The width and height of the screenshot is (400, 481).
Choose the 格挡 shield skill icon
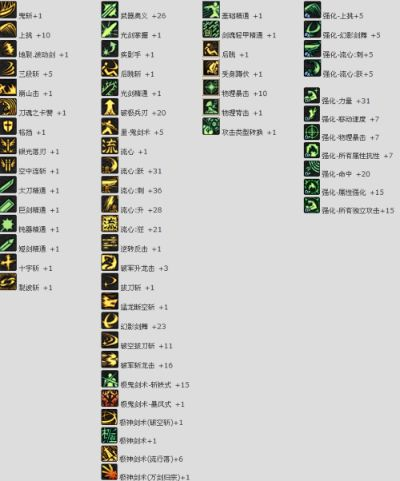pyautogui.click(x=8, y=127)
